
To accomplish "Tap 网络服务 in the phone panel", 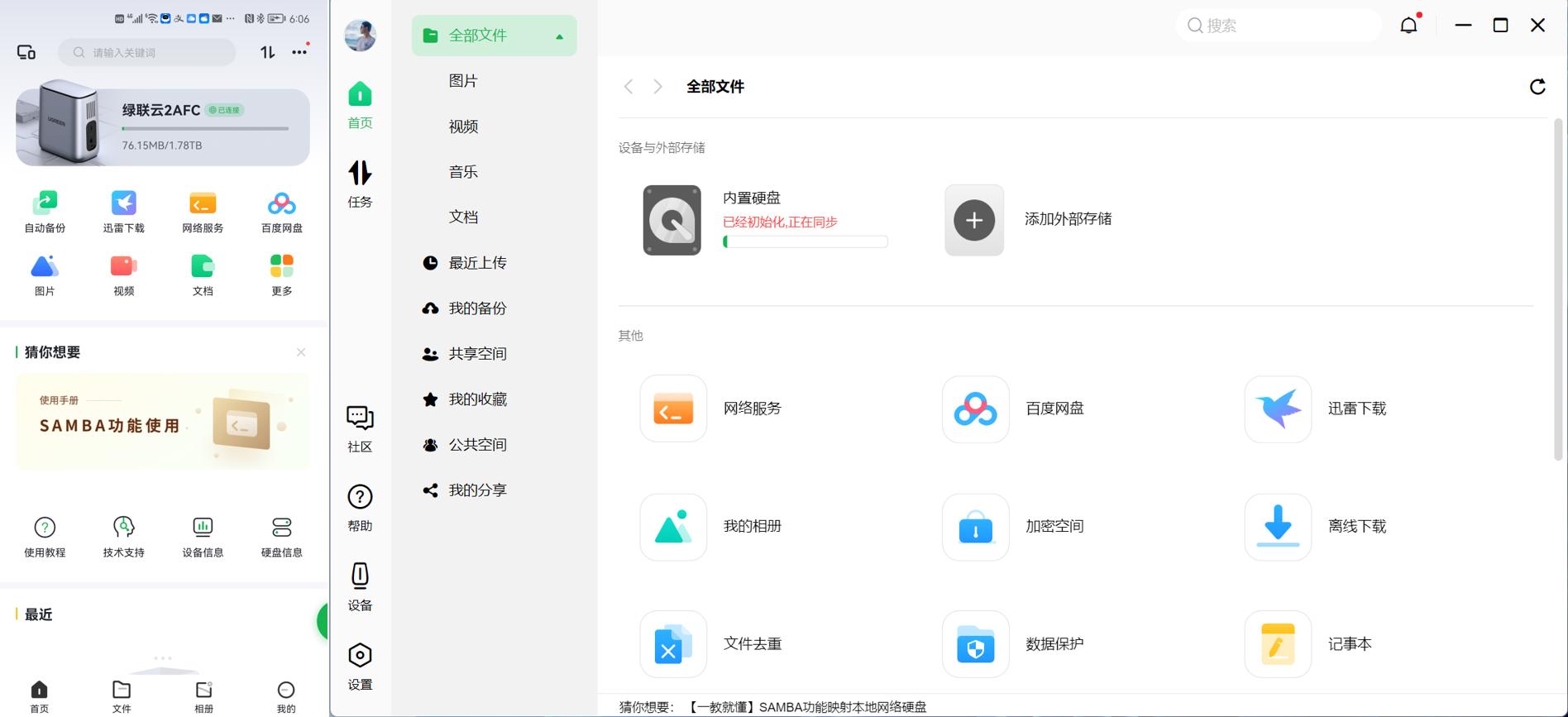I will (203, 212).
